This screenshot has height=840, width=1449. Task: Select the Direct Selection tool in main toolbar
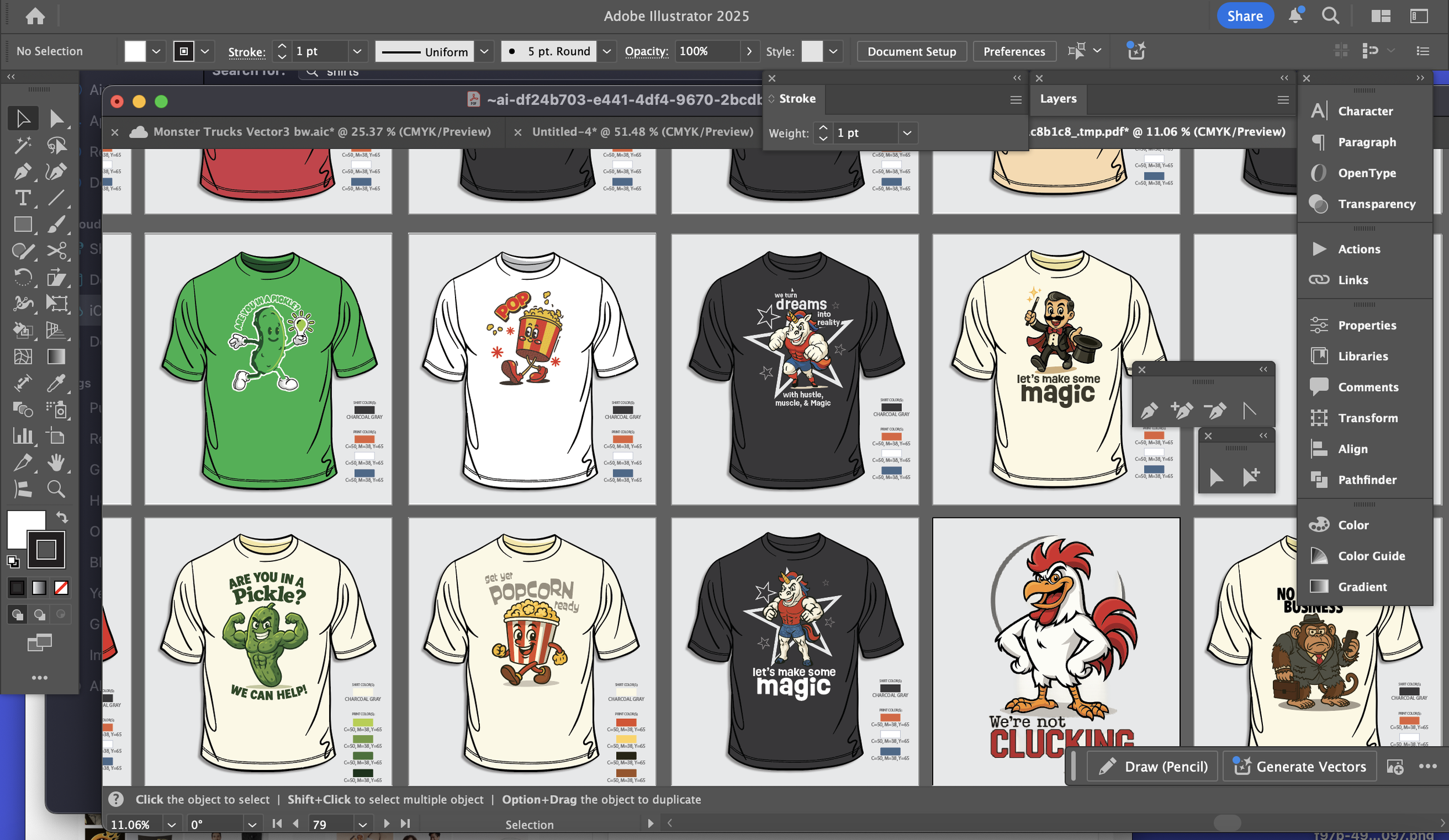click(x=56, y=119)
